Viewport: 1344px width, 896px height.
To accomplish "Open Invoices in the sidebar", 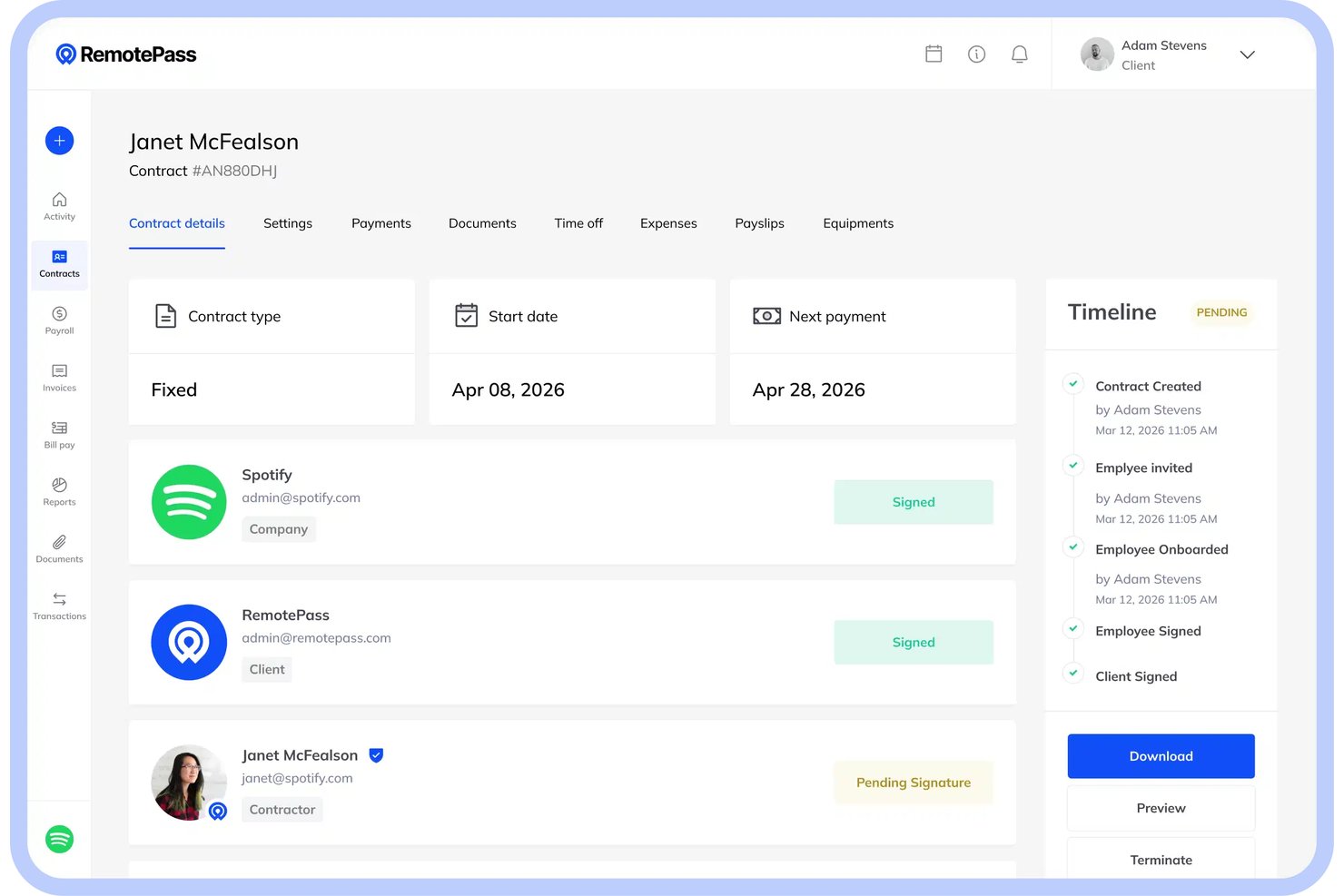I will click(59, 378).
